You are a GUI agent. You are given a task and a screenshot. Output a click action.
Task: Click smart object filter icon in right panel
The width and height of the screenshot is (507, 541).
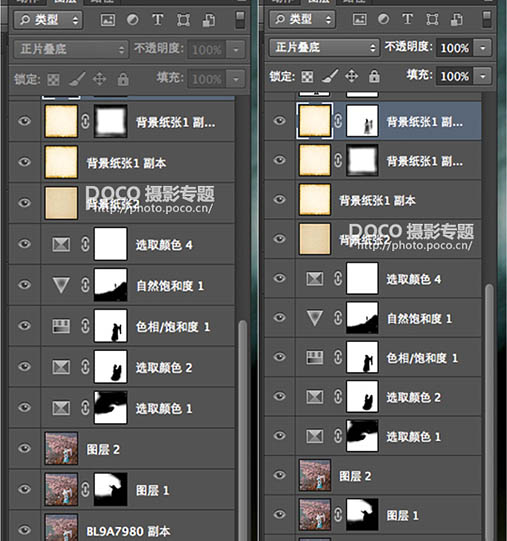pyautogui.click(x=457, y=19)
